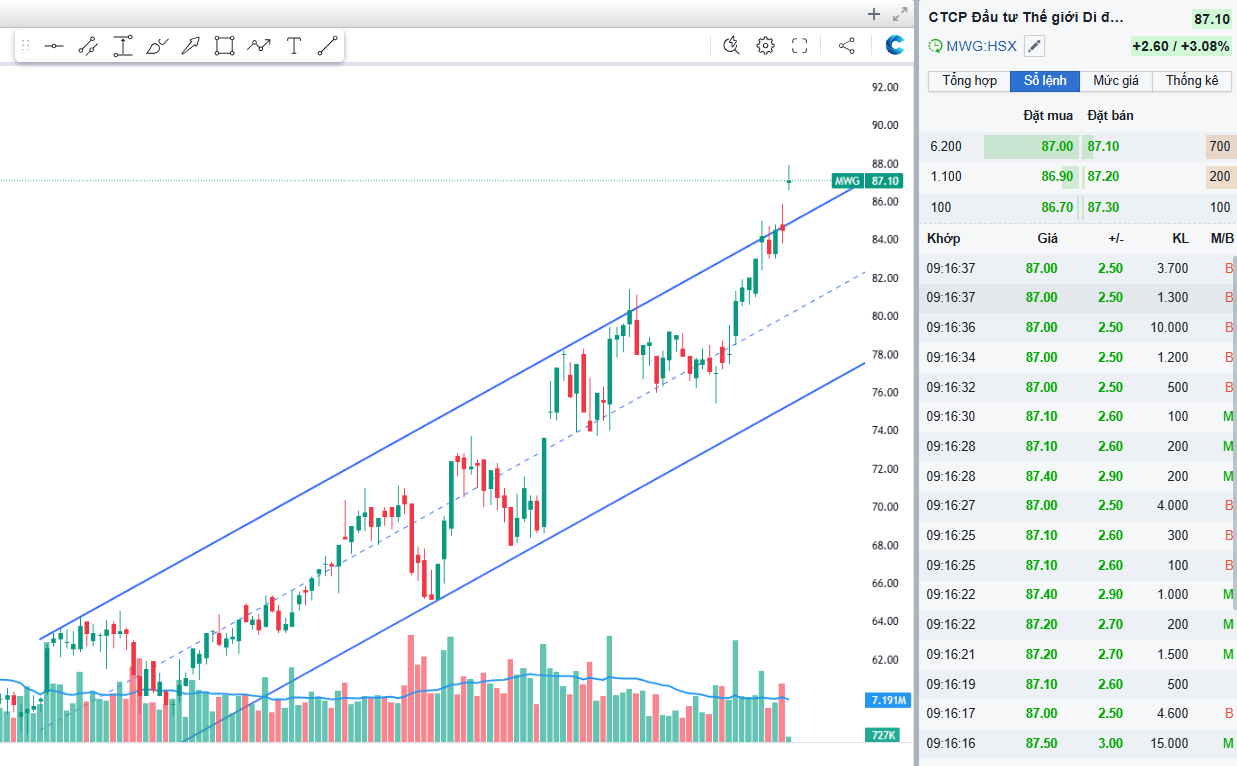Toggle fullscreen chart mode
Screen dimensions: 1237x766
pos(799,45)
